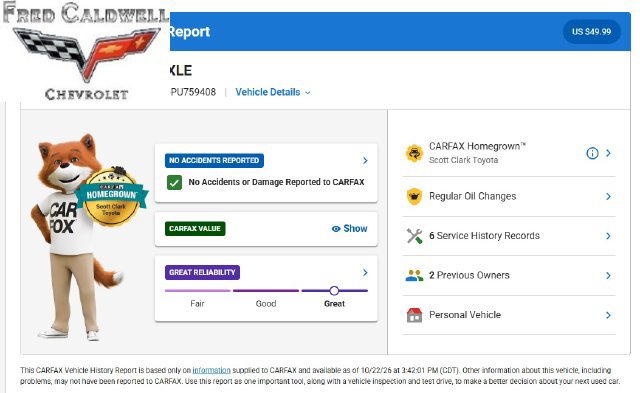Screen dimensions: 640x393
Task: Click the Homegrown Scott Clark Toyota gold badge
Action: point(111,197)
